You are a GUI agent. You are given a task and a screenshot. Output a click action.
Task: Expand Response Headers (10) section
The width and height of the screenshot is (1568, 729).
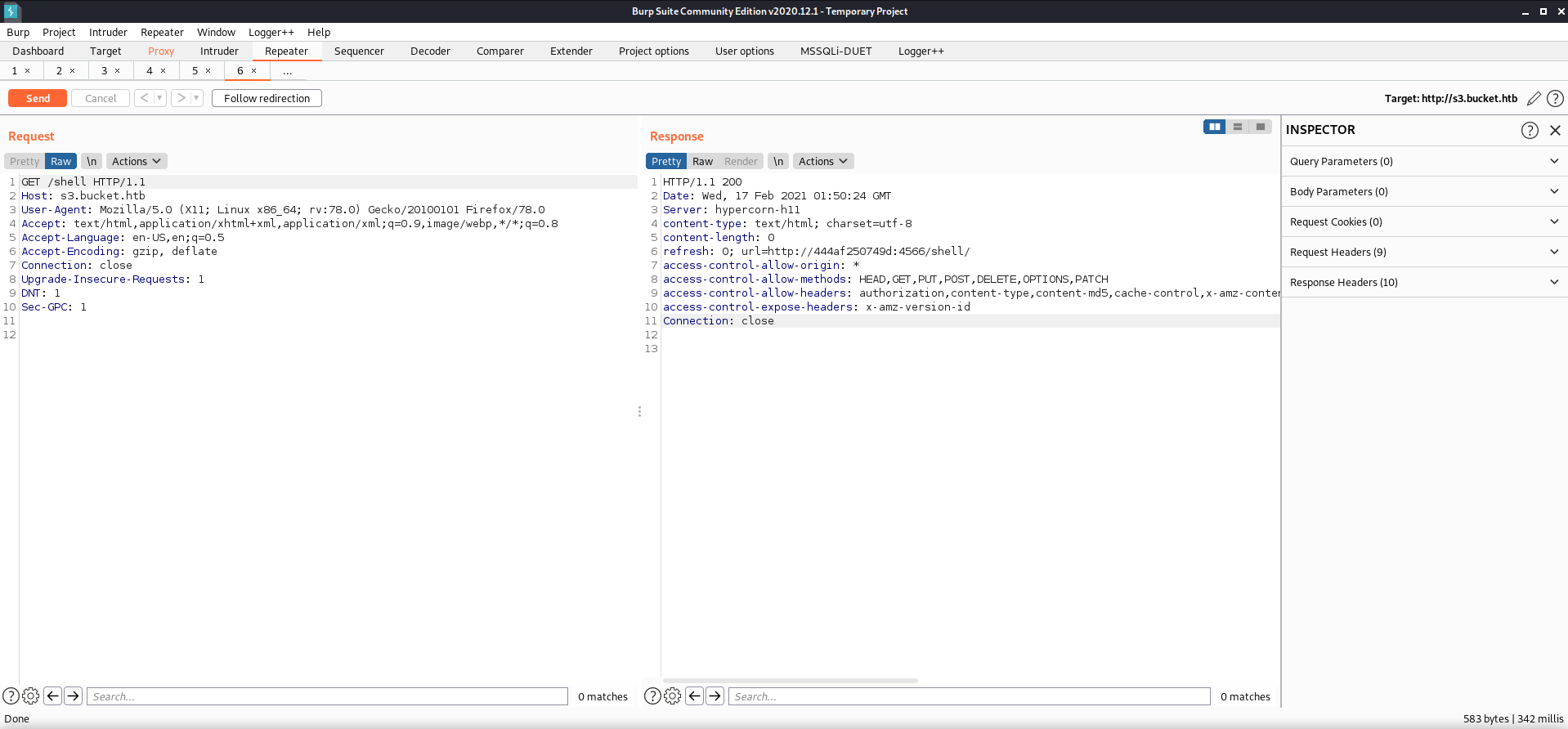click(x=1424, y=283)
